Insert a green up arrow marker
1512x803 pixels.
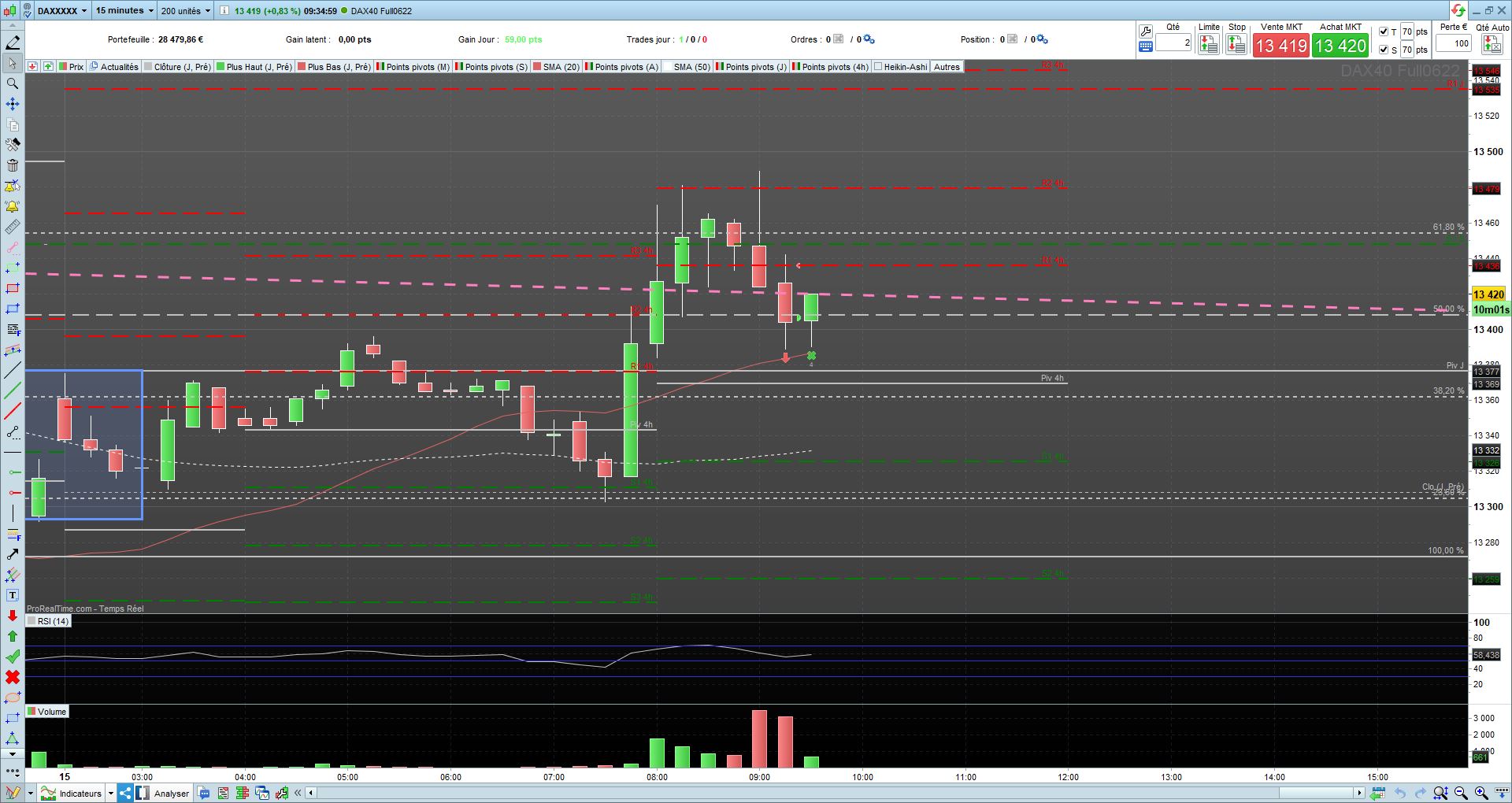(x=13, y=636)
